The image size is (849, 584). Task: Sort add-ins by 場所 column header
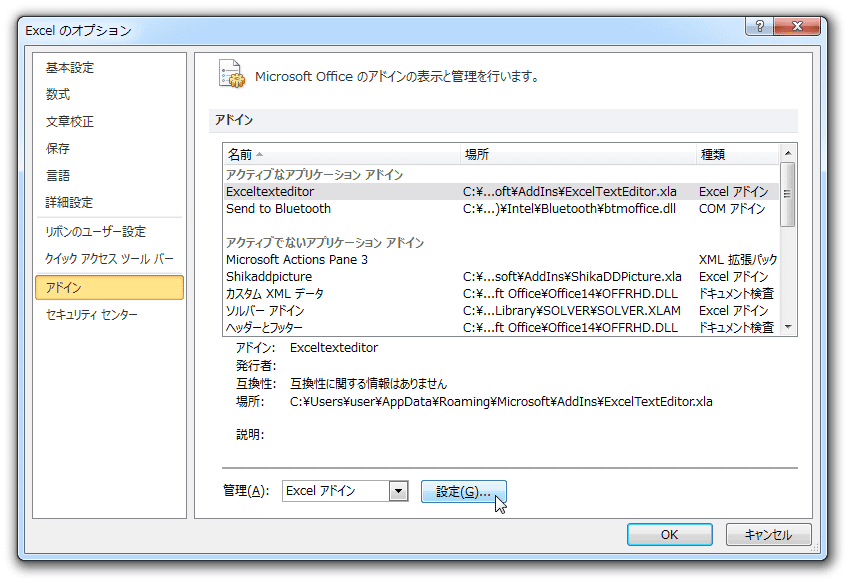tap(578, 155)
